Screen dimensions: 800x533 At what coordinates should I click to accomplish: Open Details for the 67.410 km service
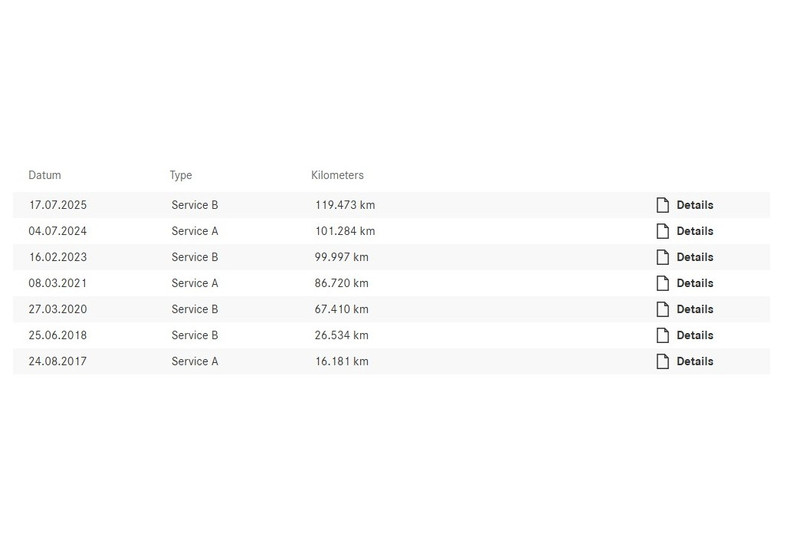[694, 309]
